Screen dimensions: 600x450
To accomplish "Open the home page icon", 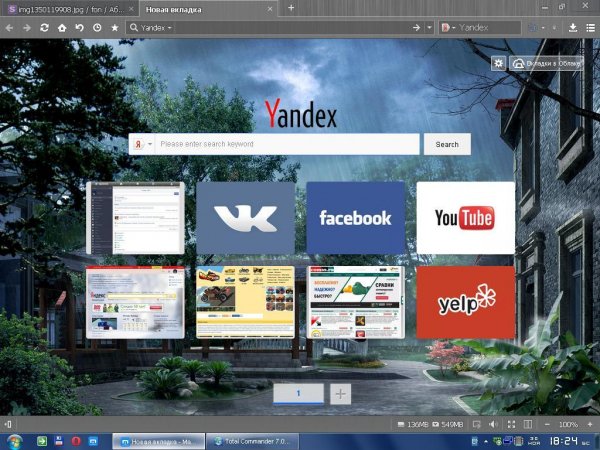I will click(62, 28).
